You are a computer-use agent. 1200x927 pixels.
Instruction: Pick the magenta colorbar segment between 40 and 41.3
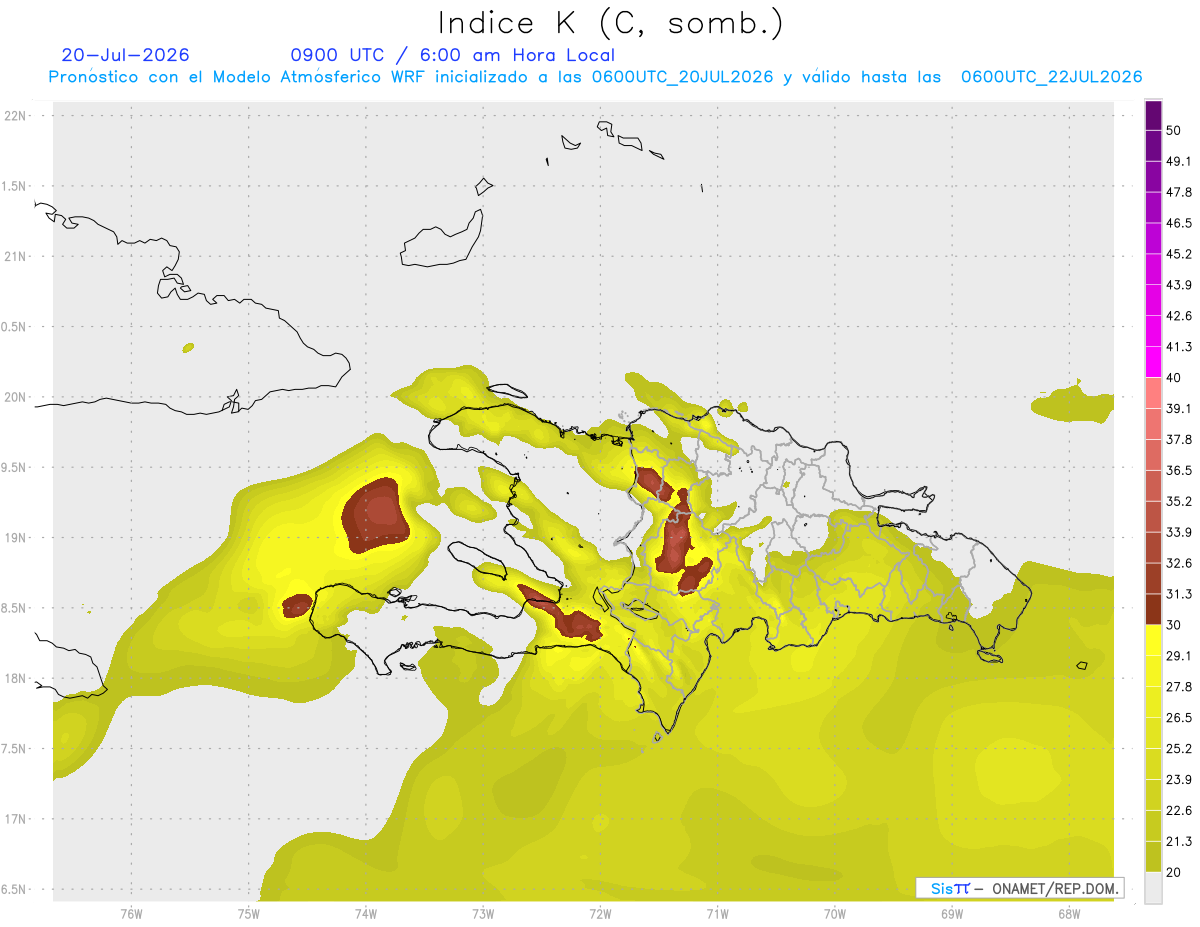1153,362
